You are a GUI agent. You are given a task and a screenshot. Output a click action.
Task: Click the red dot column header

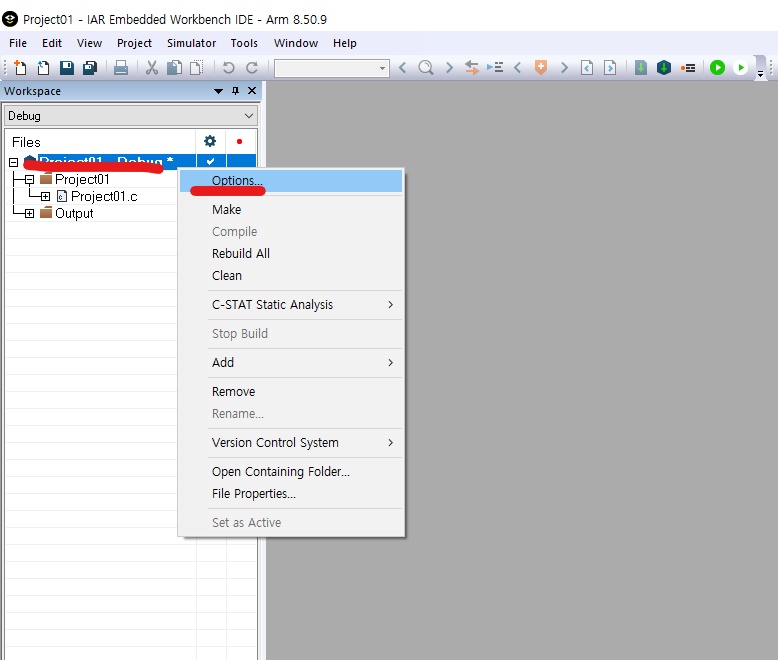240,141
